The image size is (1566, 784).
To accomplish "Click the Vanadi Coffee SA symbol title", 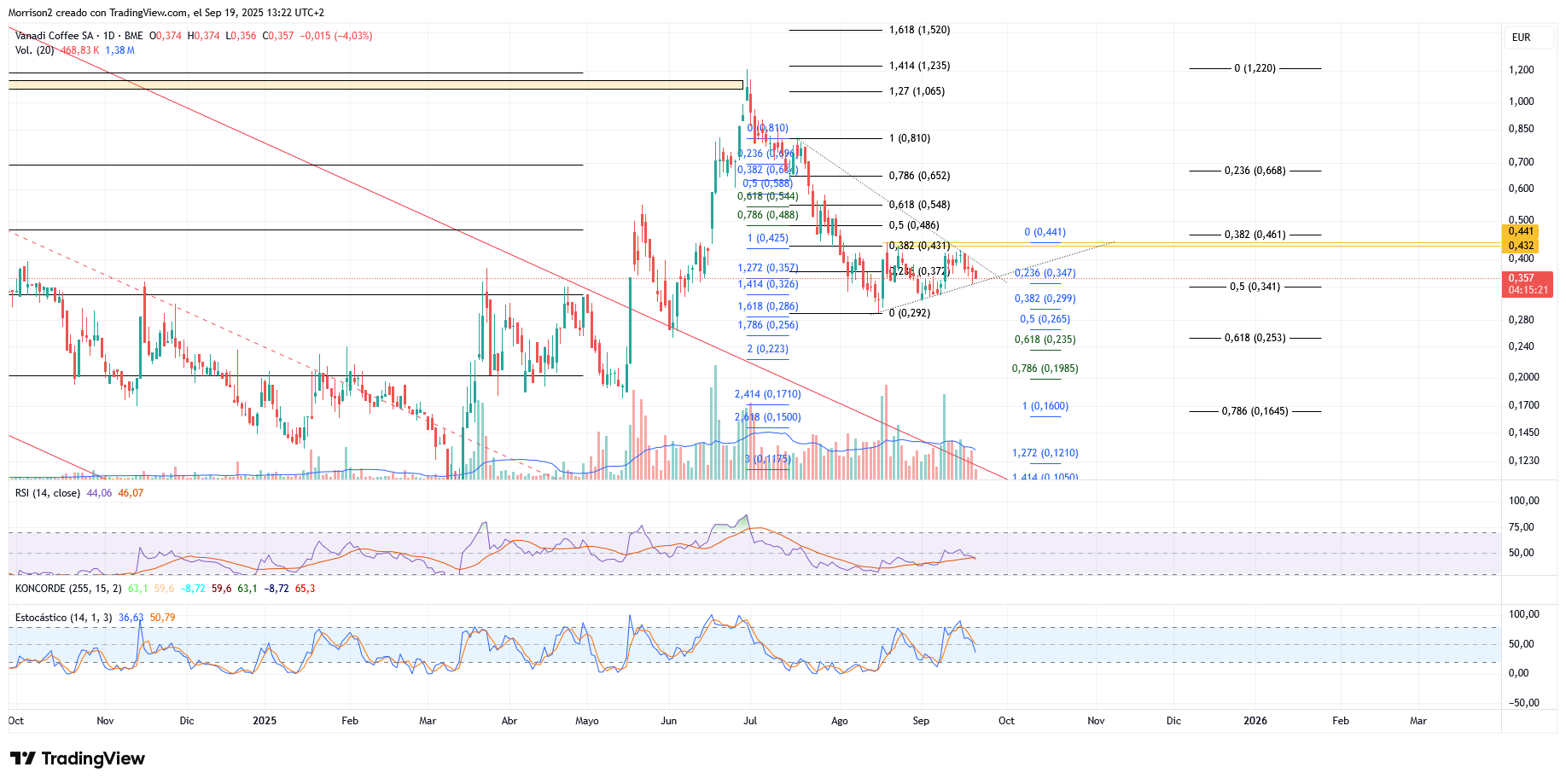I will (x=54, y=36).
